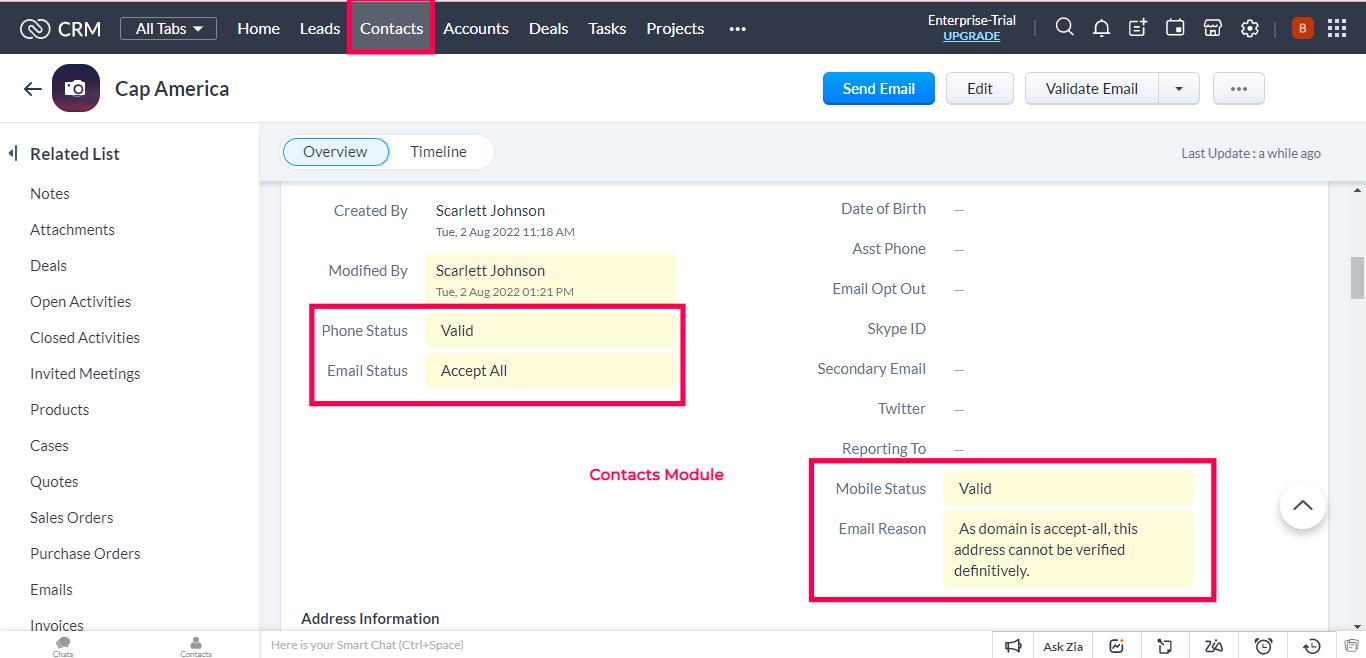Open the All Tabs dropdown
1366x658 pixels.
pyautogui.click(x=169, y=28)
